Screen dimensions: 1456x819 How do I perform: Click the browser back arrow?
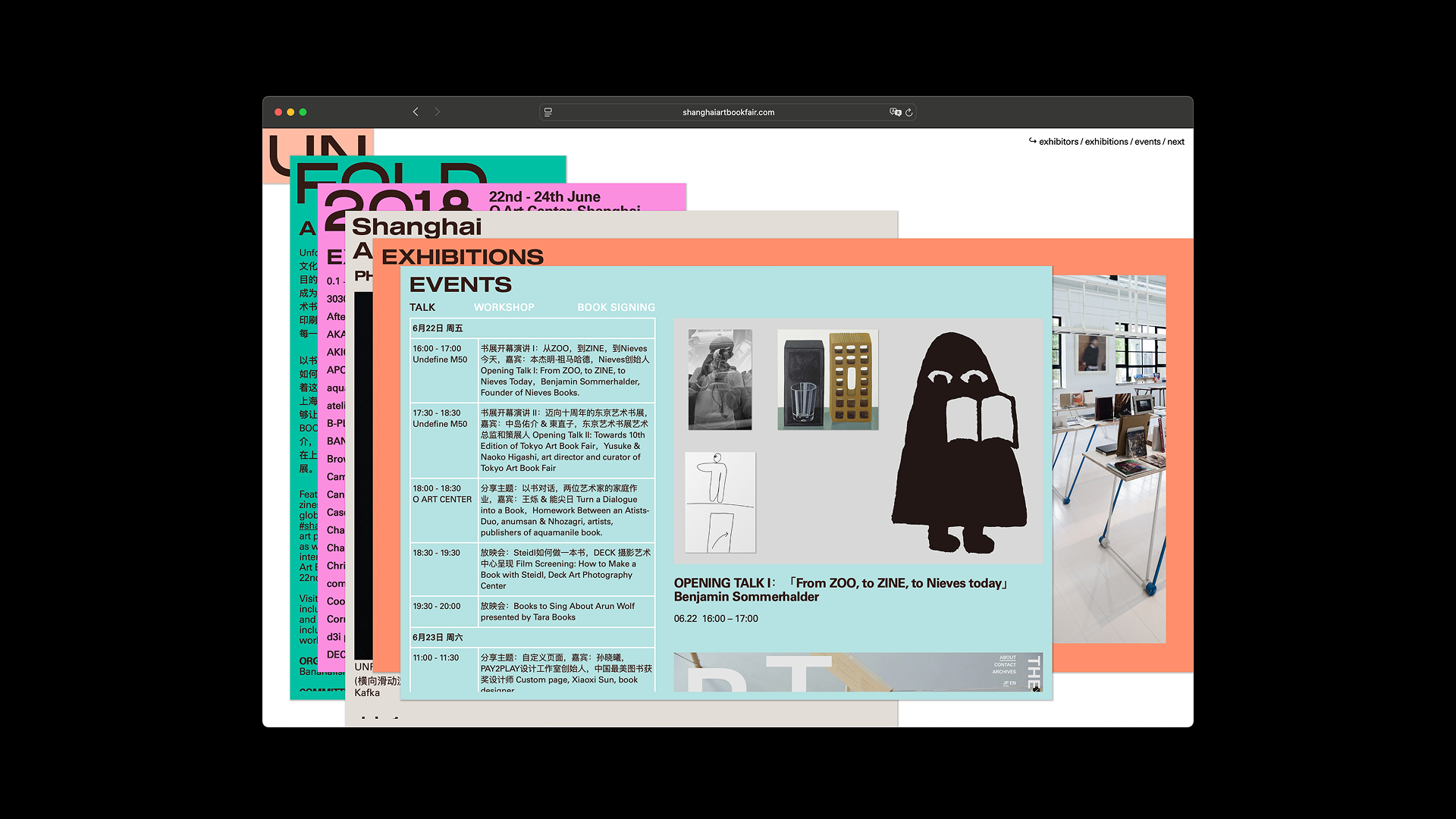[416, 112]
